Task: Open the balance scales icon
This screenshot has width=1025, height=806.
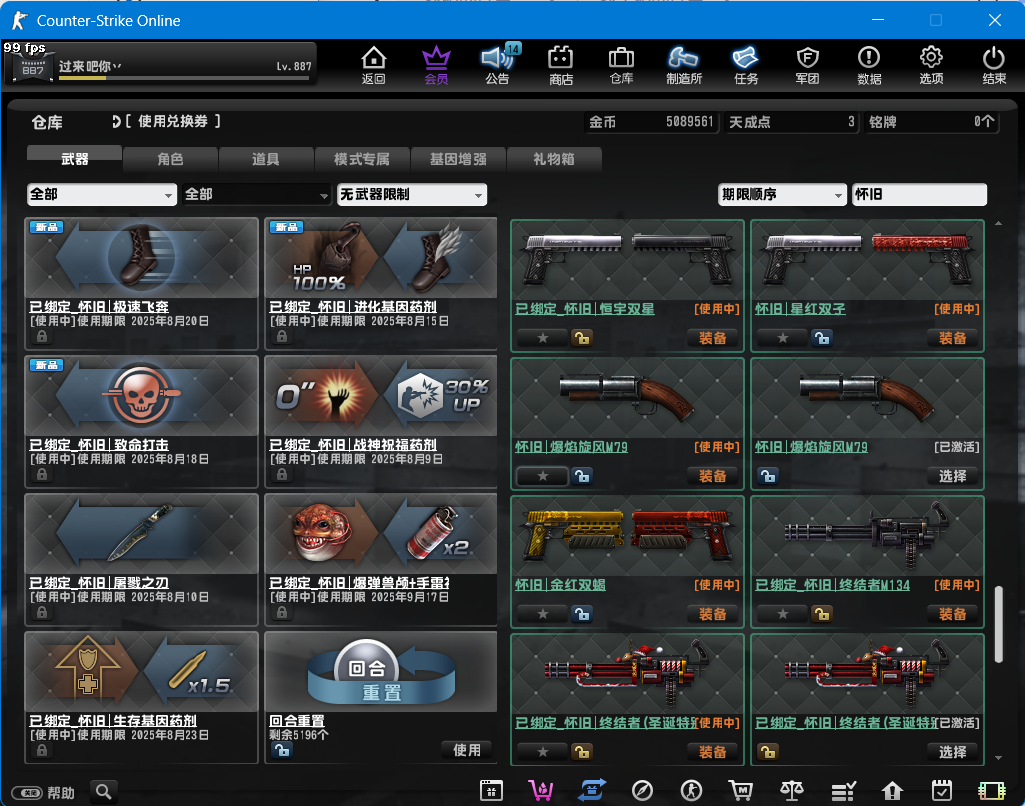Action: point(792,790)
